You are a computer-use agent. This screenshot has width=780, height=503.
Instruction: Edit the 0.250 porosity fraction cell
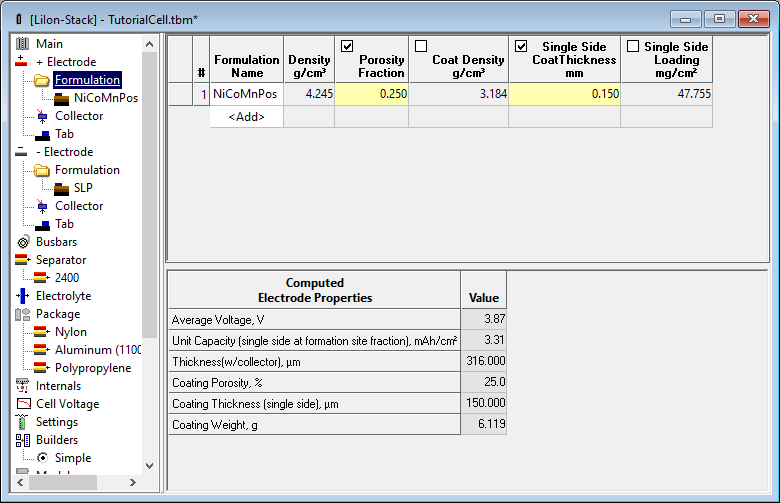371,94
